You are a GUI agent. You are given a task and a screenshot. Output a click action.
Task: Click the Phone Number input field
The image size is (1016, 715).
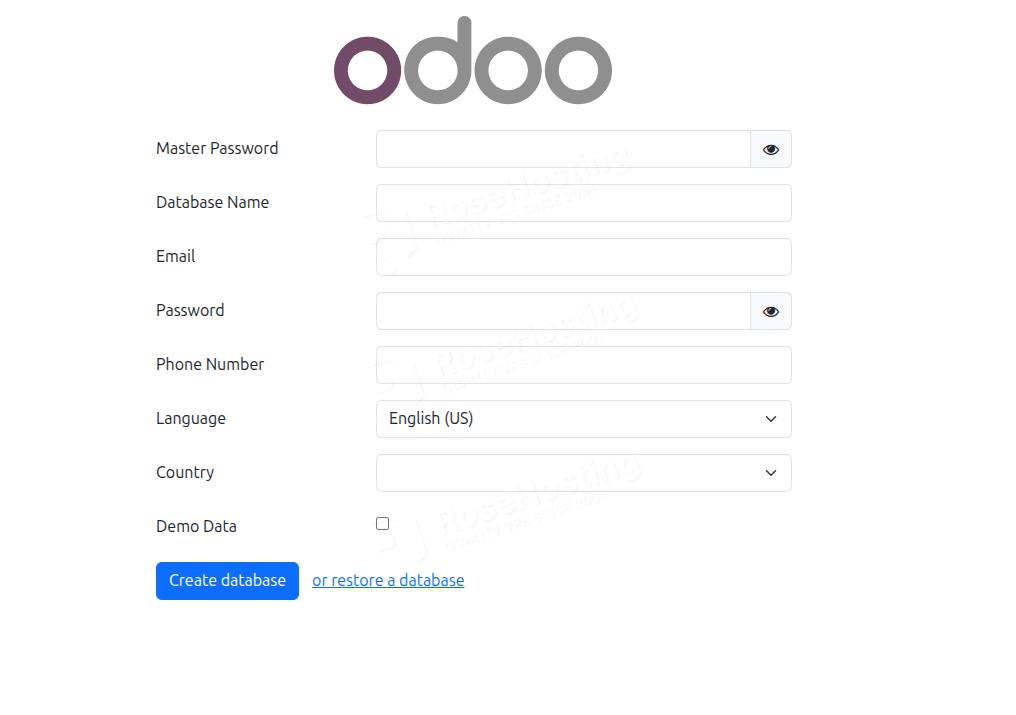click(x=583, y=364)
